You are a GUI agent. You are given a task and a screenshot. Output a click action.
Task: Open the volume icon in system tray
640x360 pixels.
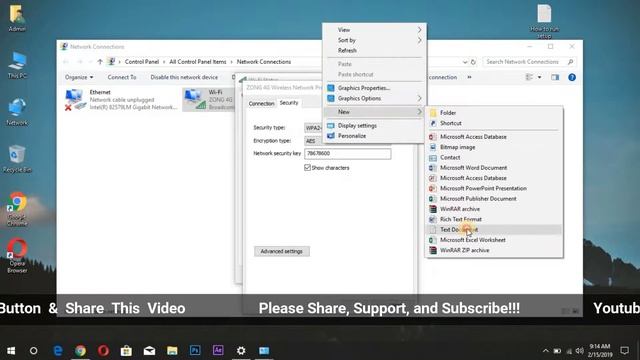pyautogui.click(x=580, y=351)
